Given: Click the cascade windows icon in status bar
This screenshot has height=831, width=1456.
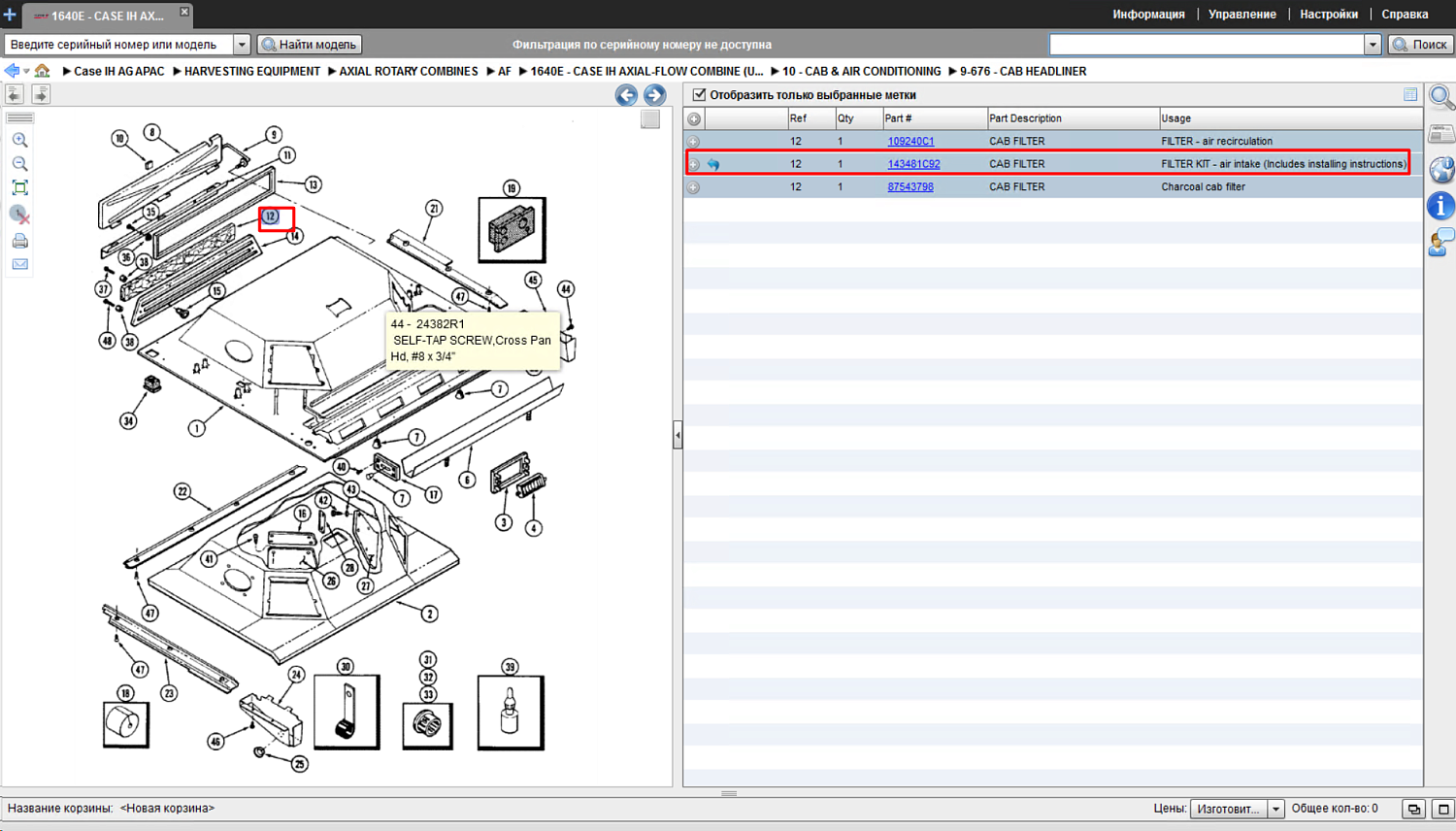Looking at the screenshot, I should (x=1414, y=809).
